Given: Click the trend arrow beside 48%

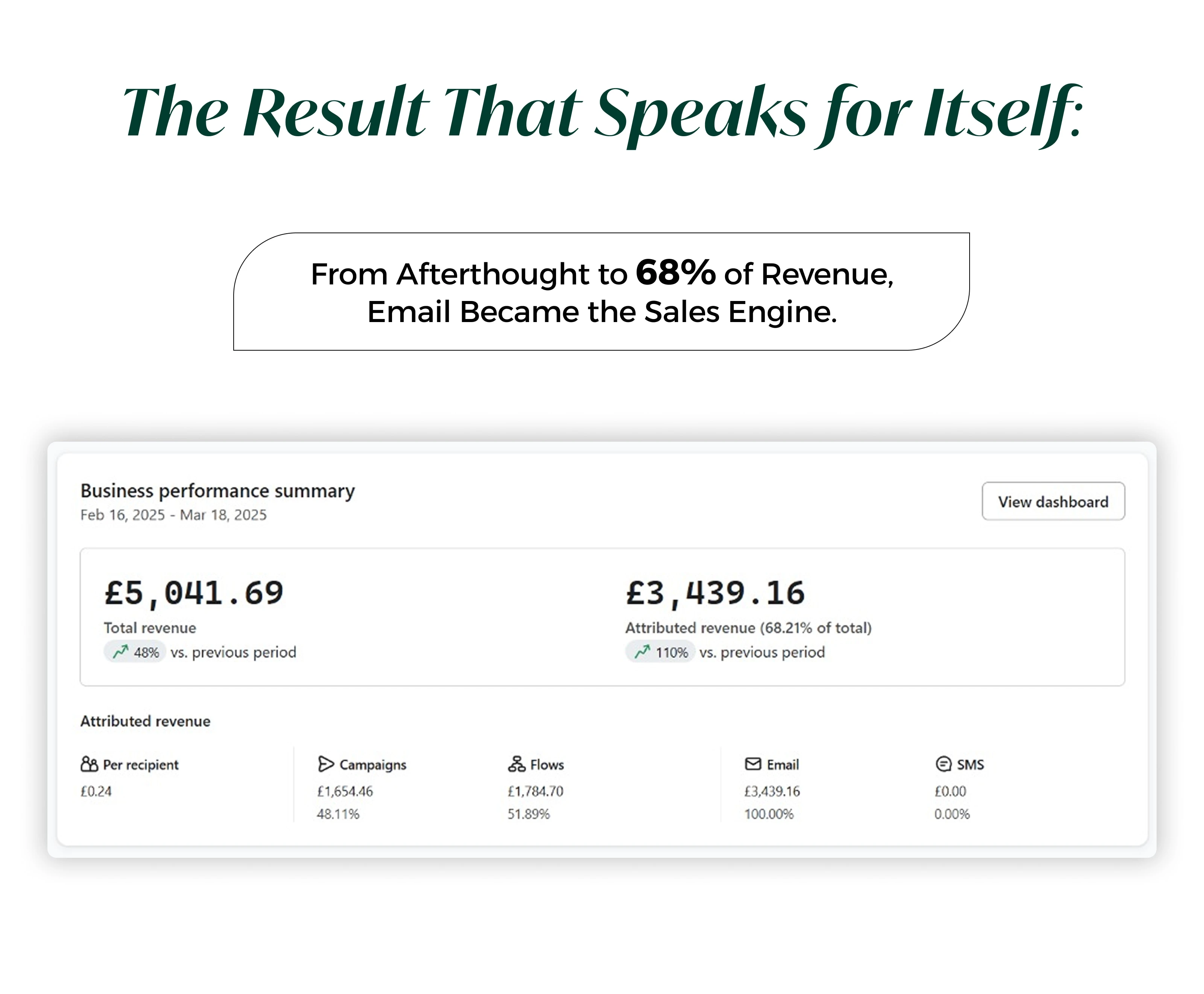Looking at the screenshot, I should coord(121,652).
